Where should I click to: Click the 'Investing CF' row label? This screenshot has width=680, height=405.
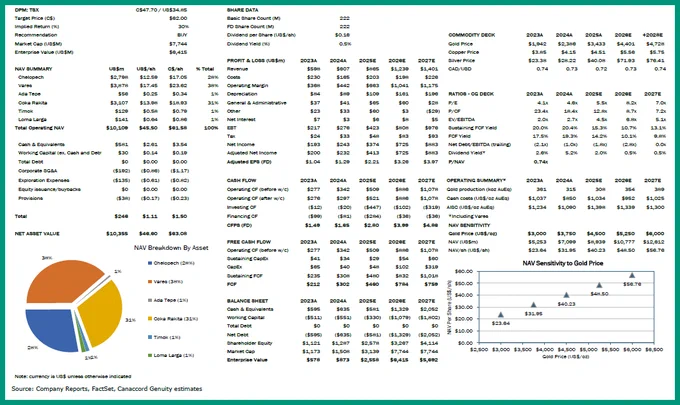(242, 207)
